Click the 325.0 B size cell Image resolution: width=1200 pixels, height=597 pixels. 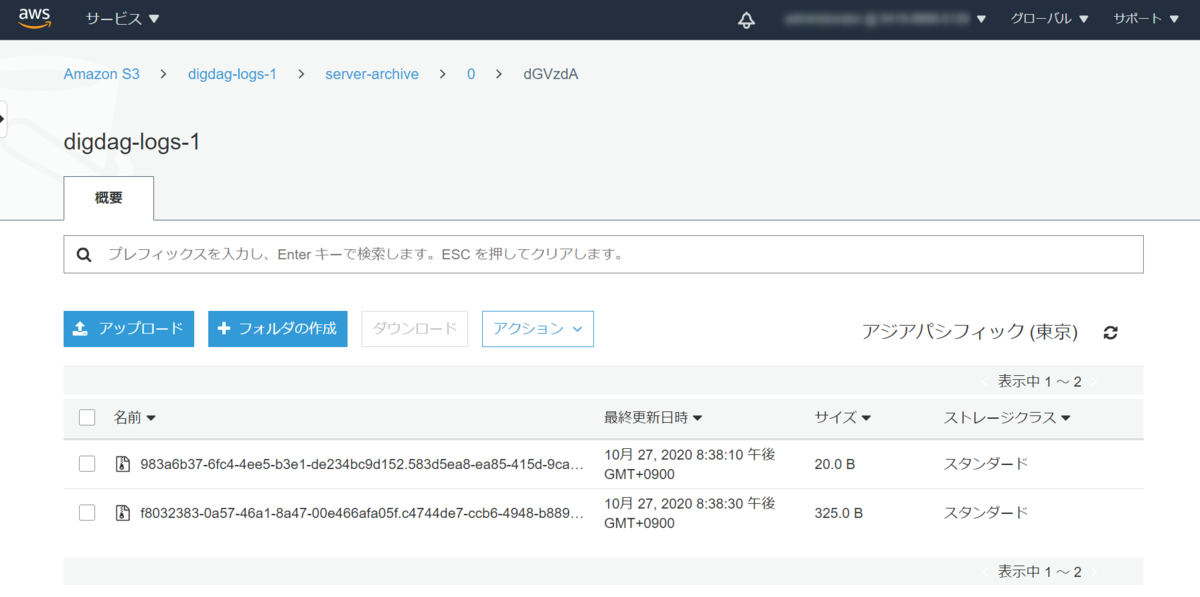click(839, 513)
